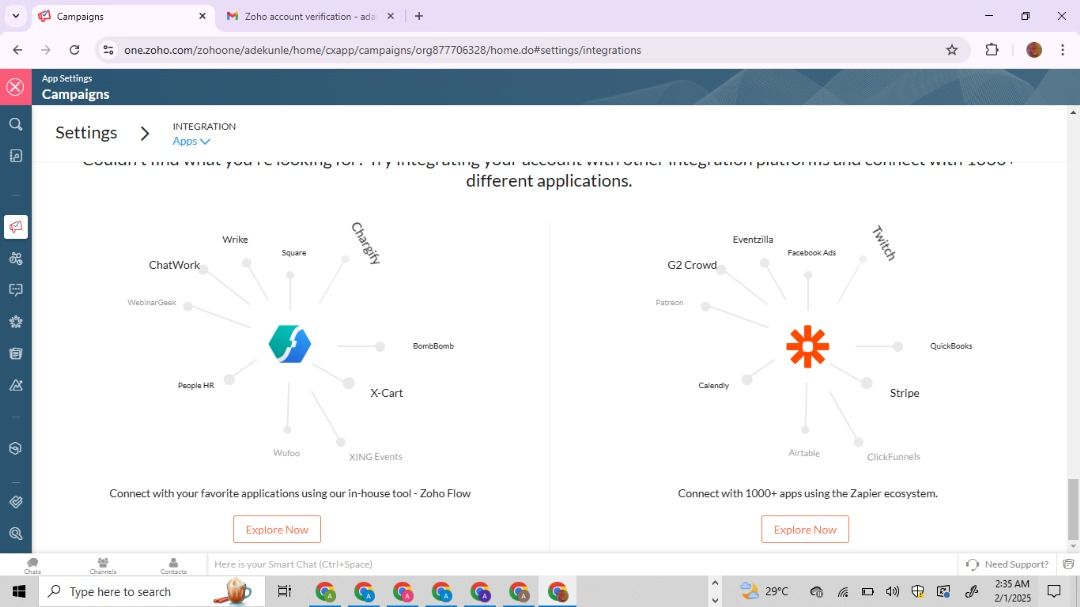Open the Windows notification center
1080x607 pixels.
tap(1054, 591)
